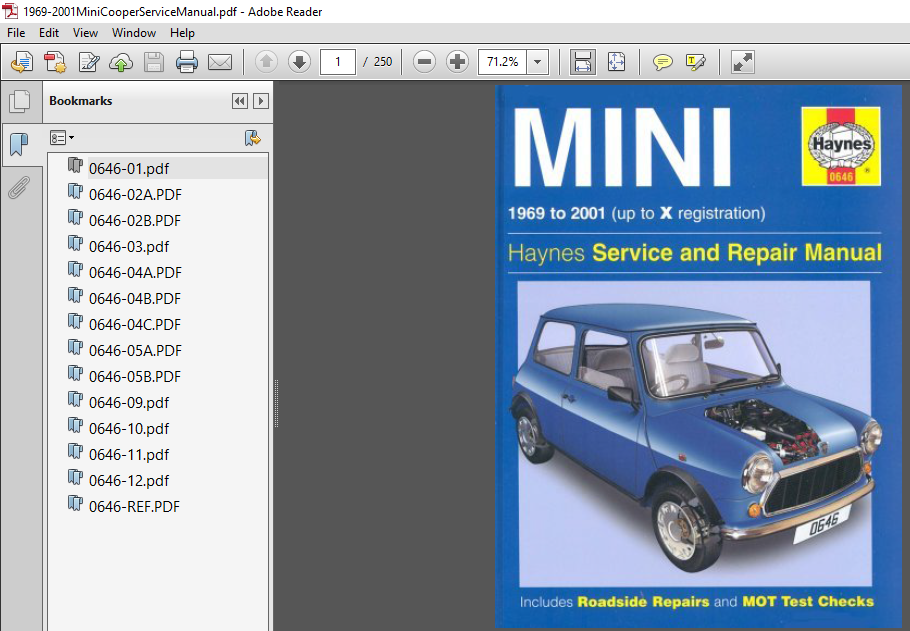
Task: Select bookmark 0646-REF.PDF
Action: (x=134, y=507)
